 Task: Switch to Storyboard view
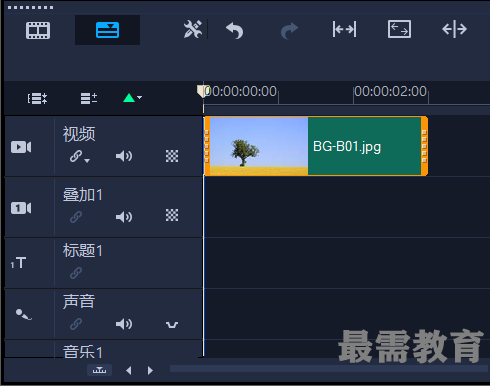[38, 30]
